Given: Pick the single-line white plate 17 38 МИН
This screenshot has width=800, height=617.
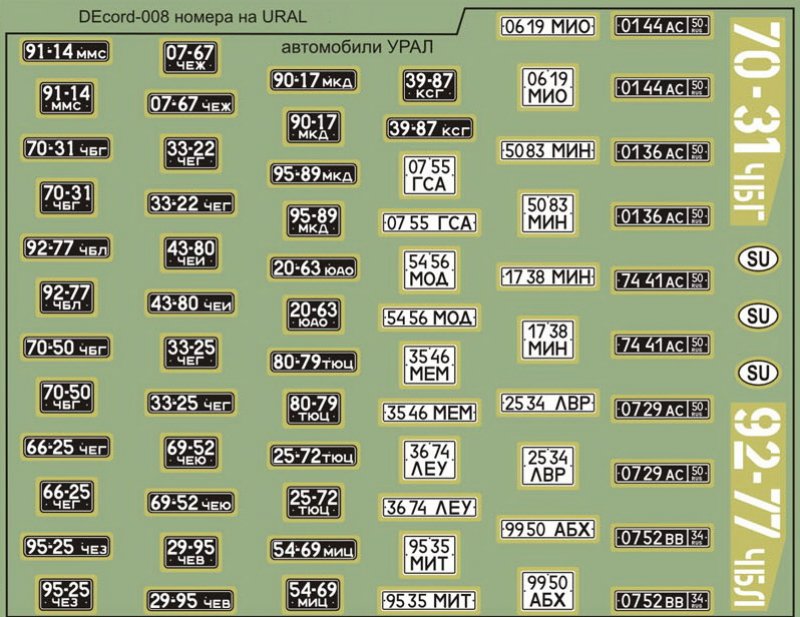Looking at the screenshot, I should pos(547,277).
